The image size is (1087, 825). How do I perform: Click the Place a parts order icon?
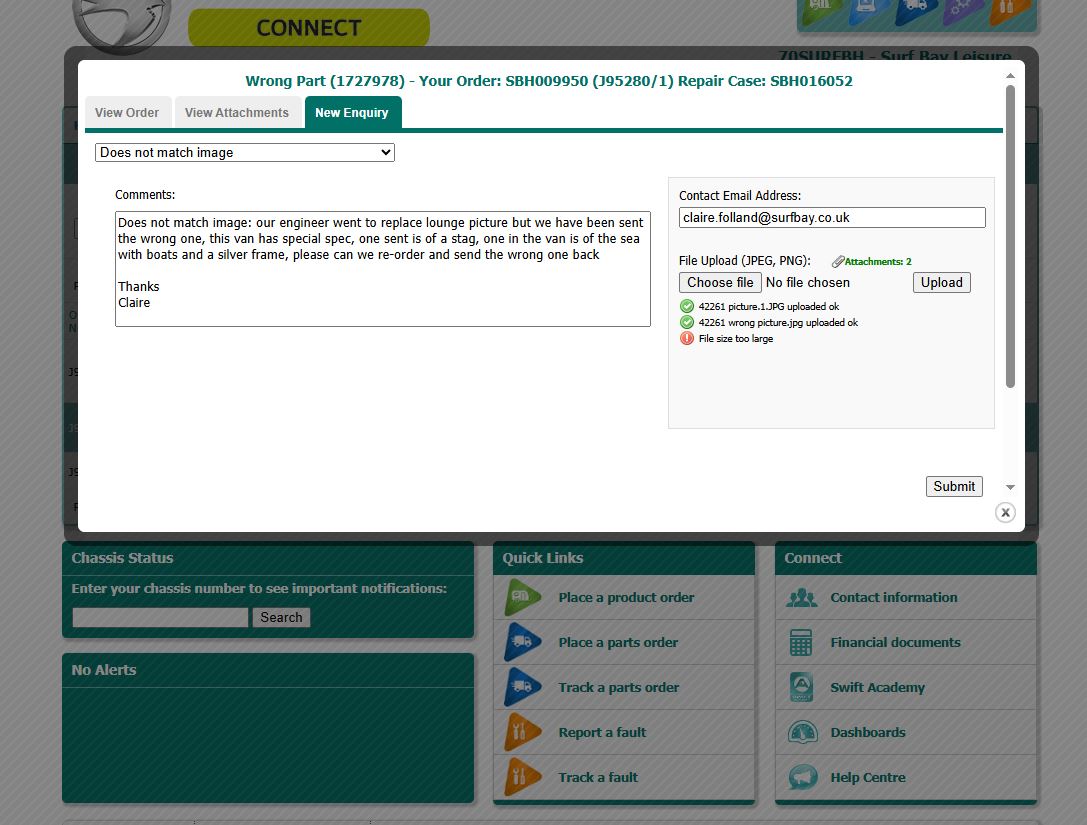point(522,643)
